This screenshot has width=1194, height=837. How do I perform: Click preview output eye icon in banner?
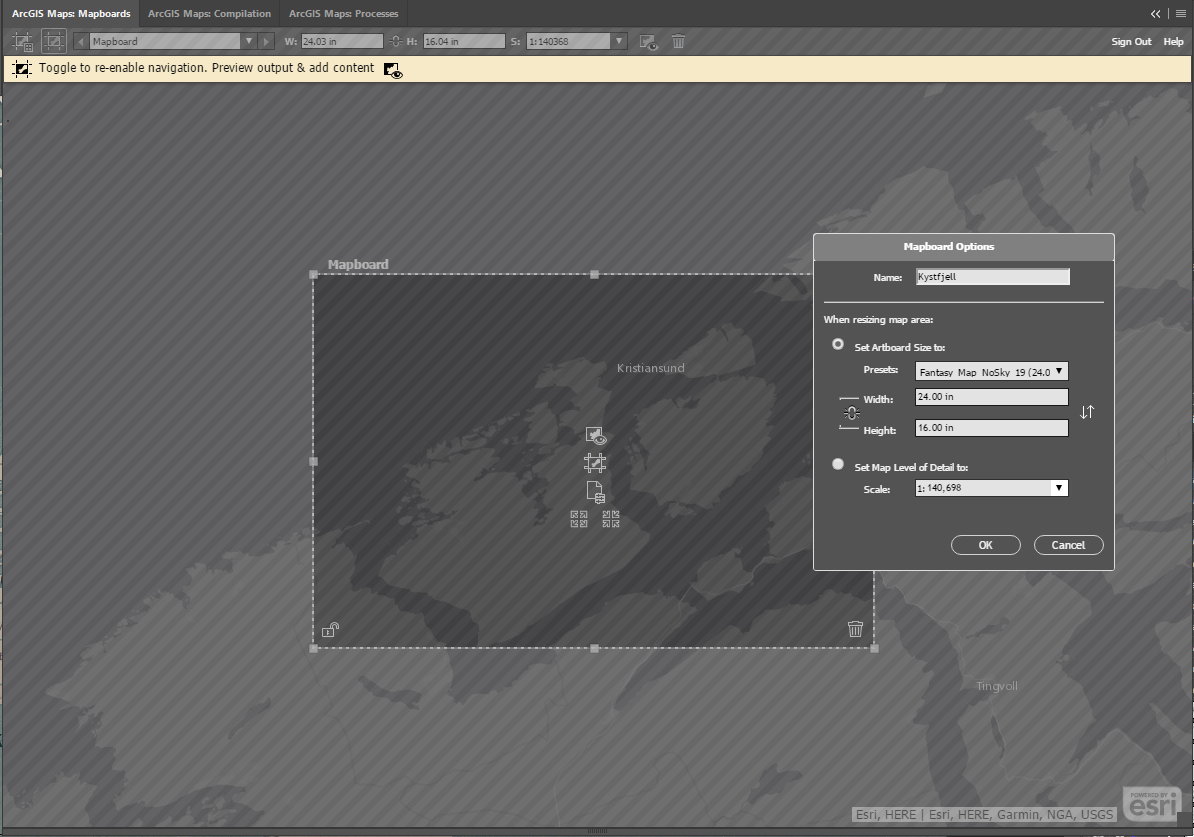pyautogui.click(x=393, y=70)
